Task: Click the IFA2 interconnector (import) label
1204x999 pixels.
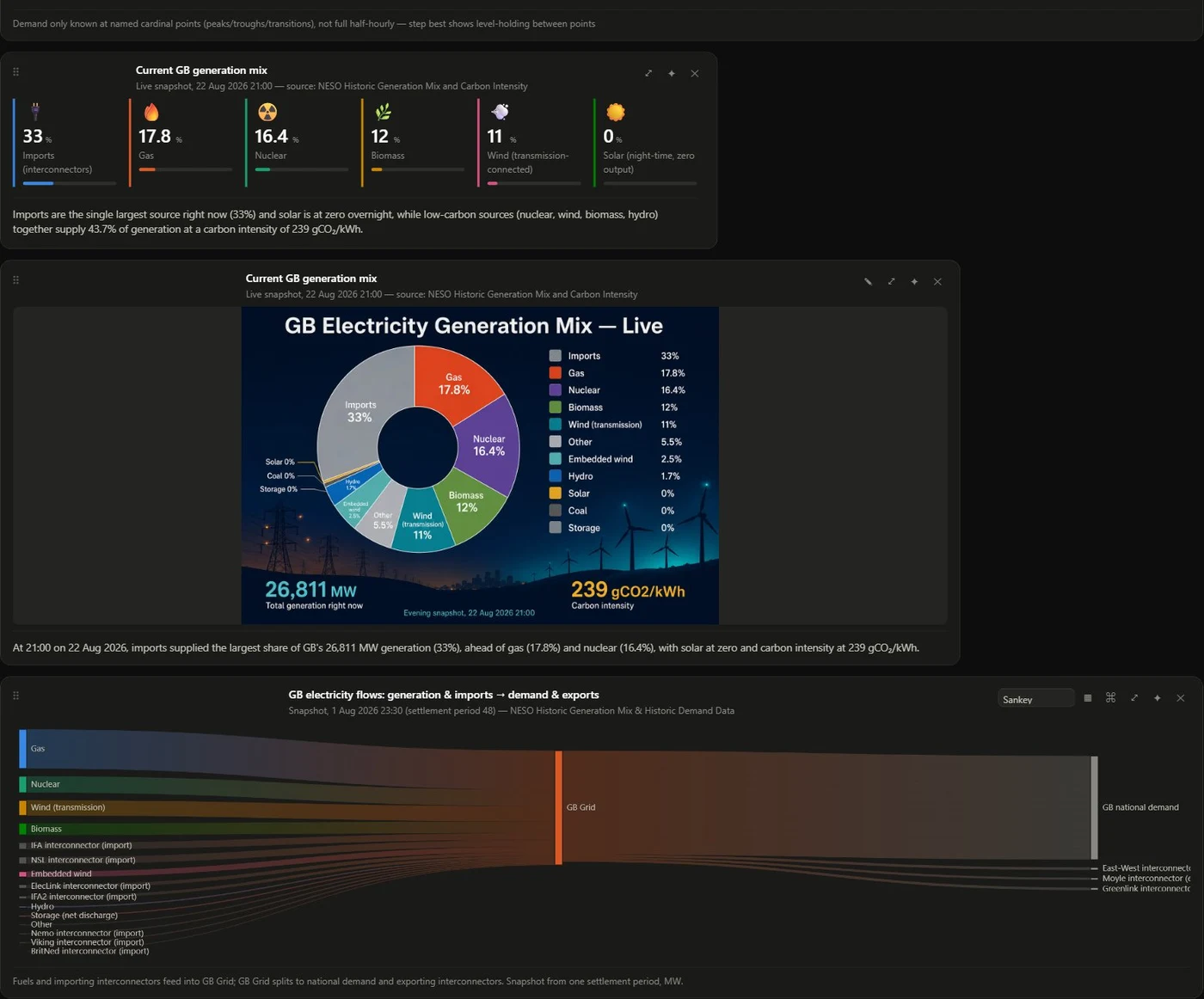Action: [x=83, y=897]
